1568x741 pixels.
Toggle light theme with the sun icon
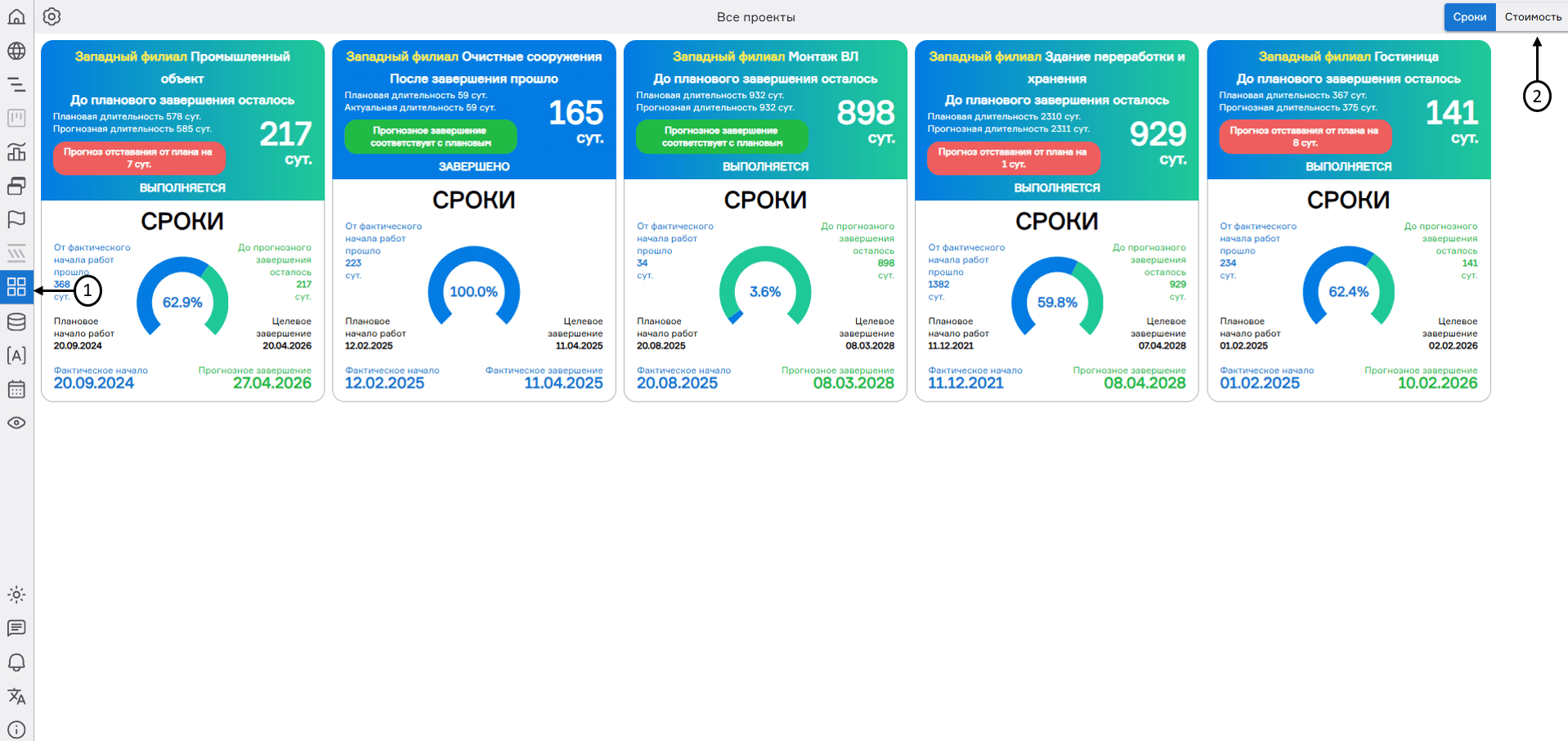16,595
